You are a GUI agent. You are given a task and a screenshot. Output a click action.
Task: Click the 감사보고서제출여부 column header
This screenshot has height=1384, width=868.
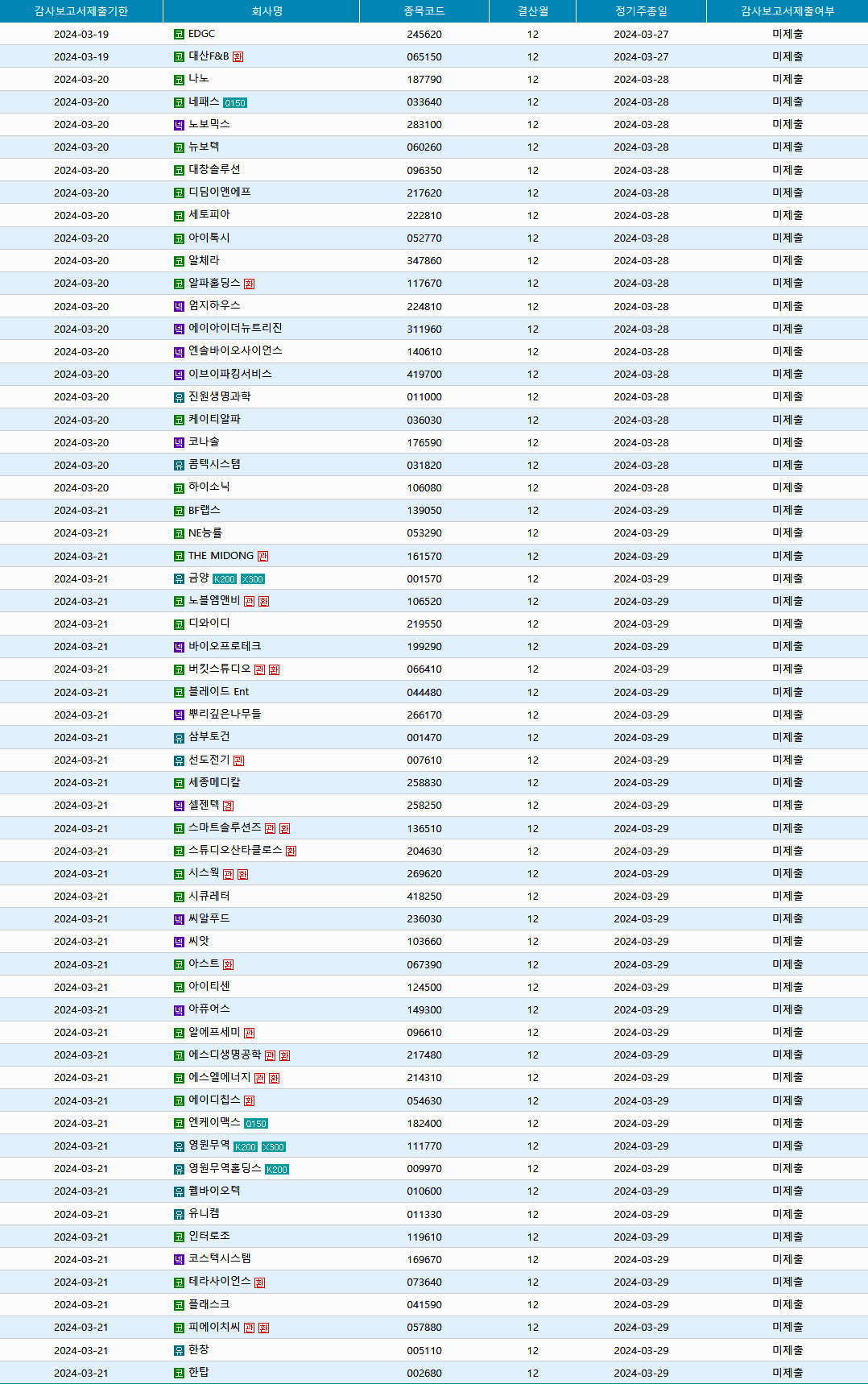[787, 11]
